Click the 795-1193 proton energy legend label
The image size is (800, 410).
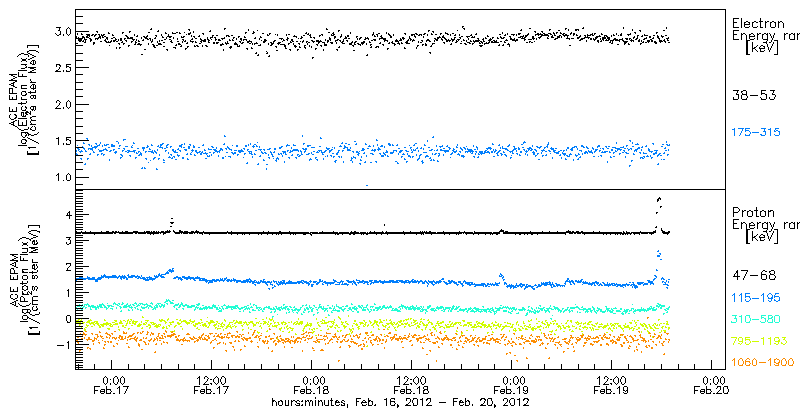pos(759,341)
